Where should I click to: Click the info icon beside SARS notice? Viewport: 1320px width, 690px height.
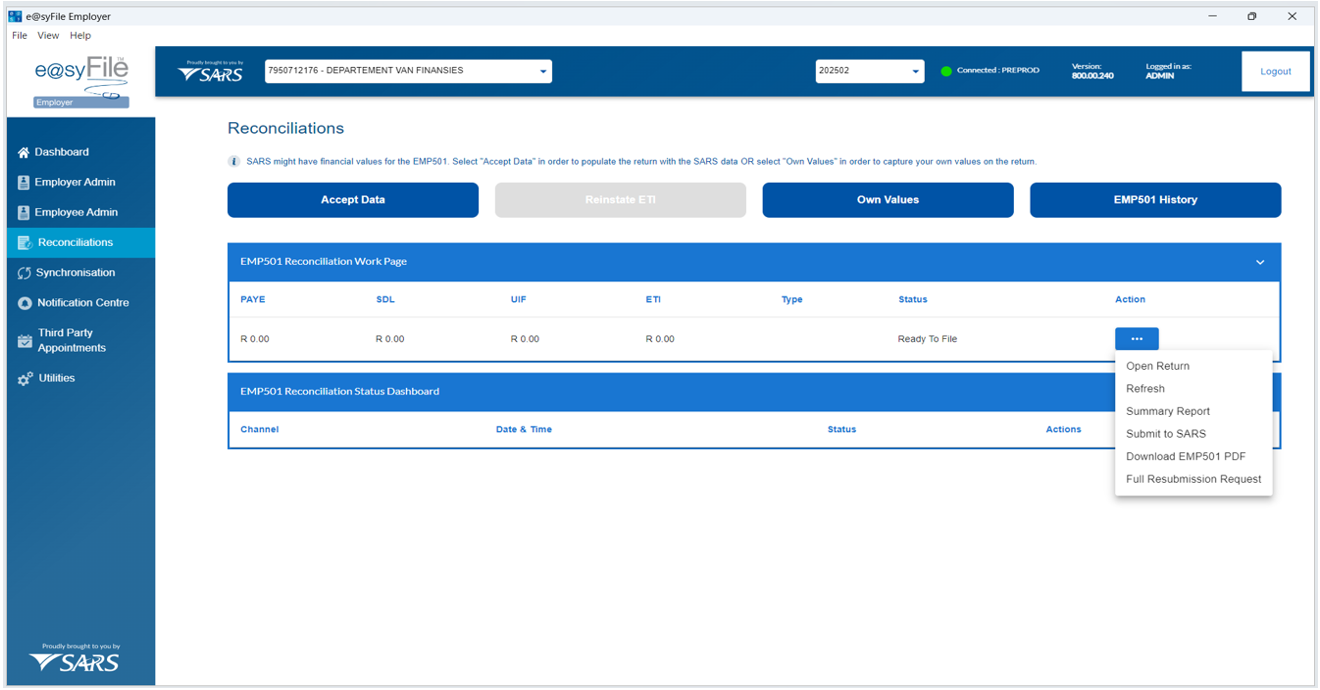234,162
